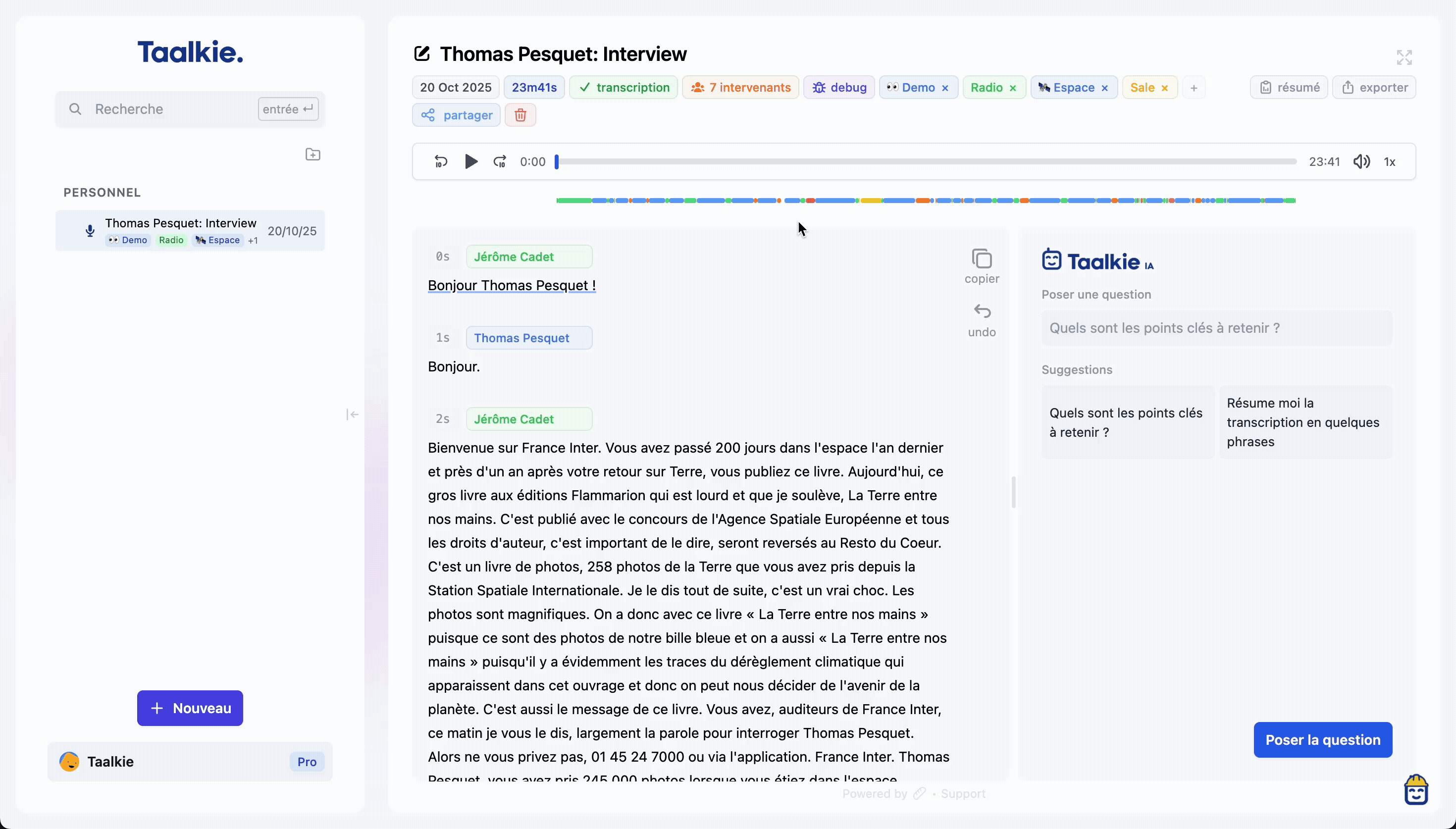This screenshot has height=829, width=1456.
Task: Rewind audio 10 seconds
Action: (x=441, y=162)
